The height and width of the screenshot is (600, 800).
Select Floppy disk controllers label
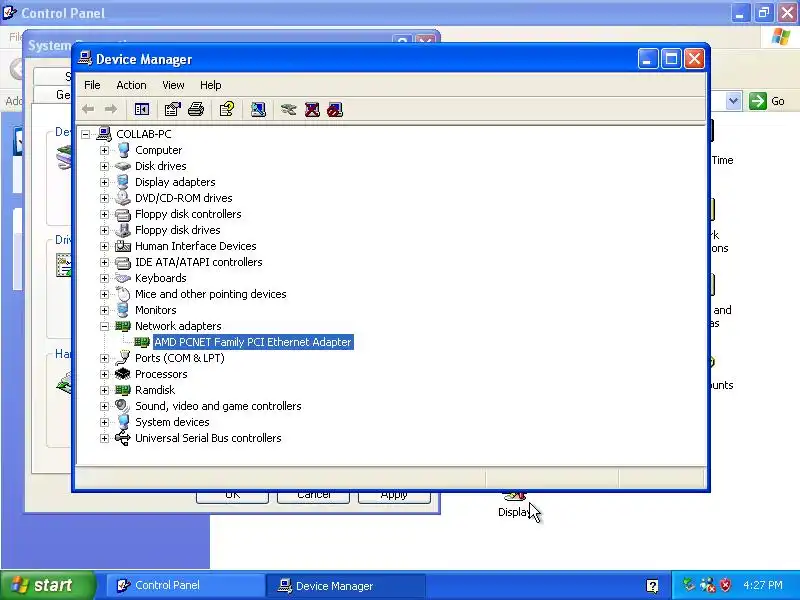click(188, 214)
